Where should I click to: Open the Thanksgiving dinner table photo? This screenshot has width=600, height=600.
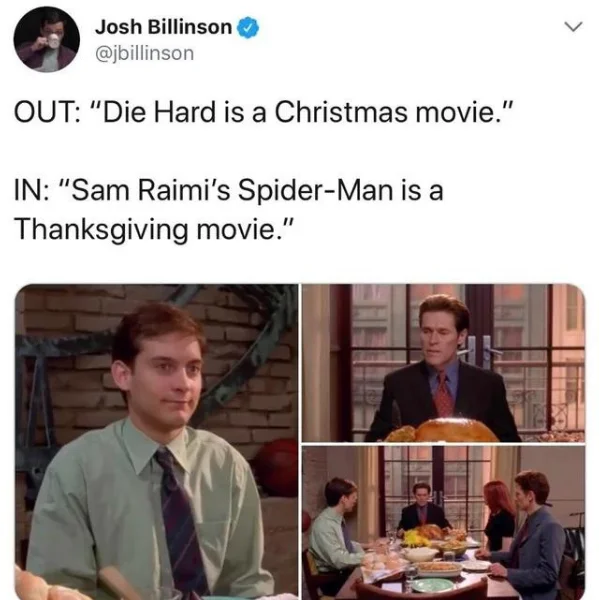443,523
